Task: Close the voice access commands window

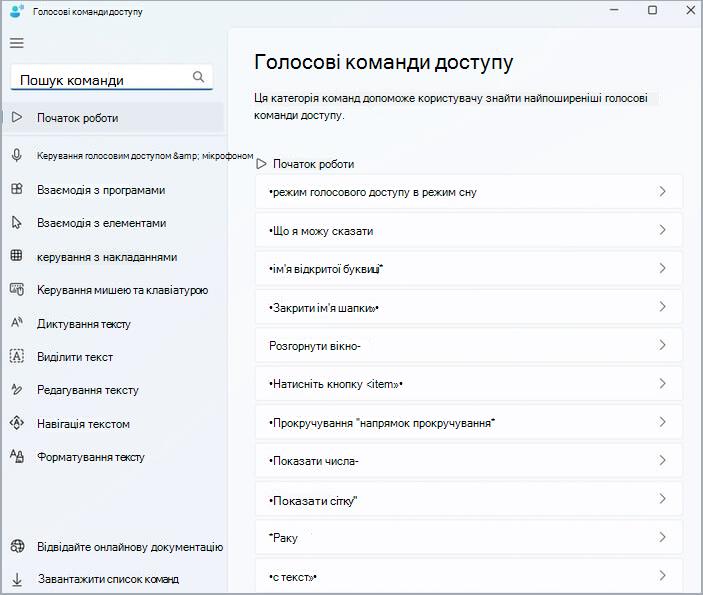Action: pyautogui.click(x=690, y=10)
